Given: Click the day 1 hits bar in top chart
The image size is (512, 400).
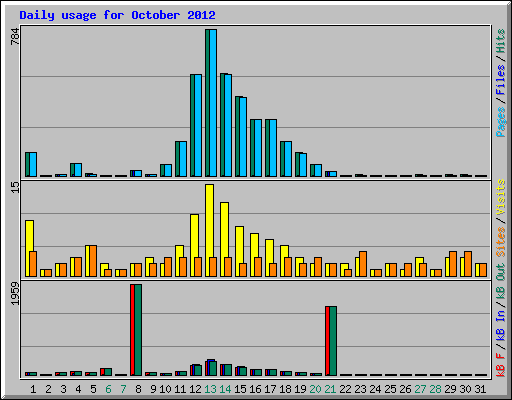Looking at the screenshot, I should tap(27, 164).
